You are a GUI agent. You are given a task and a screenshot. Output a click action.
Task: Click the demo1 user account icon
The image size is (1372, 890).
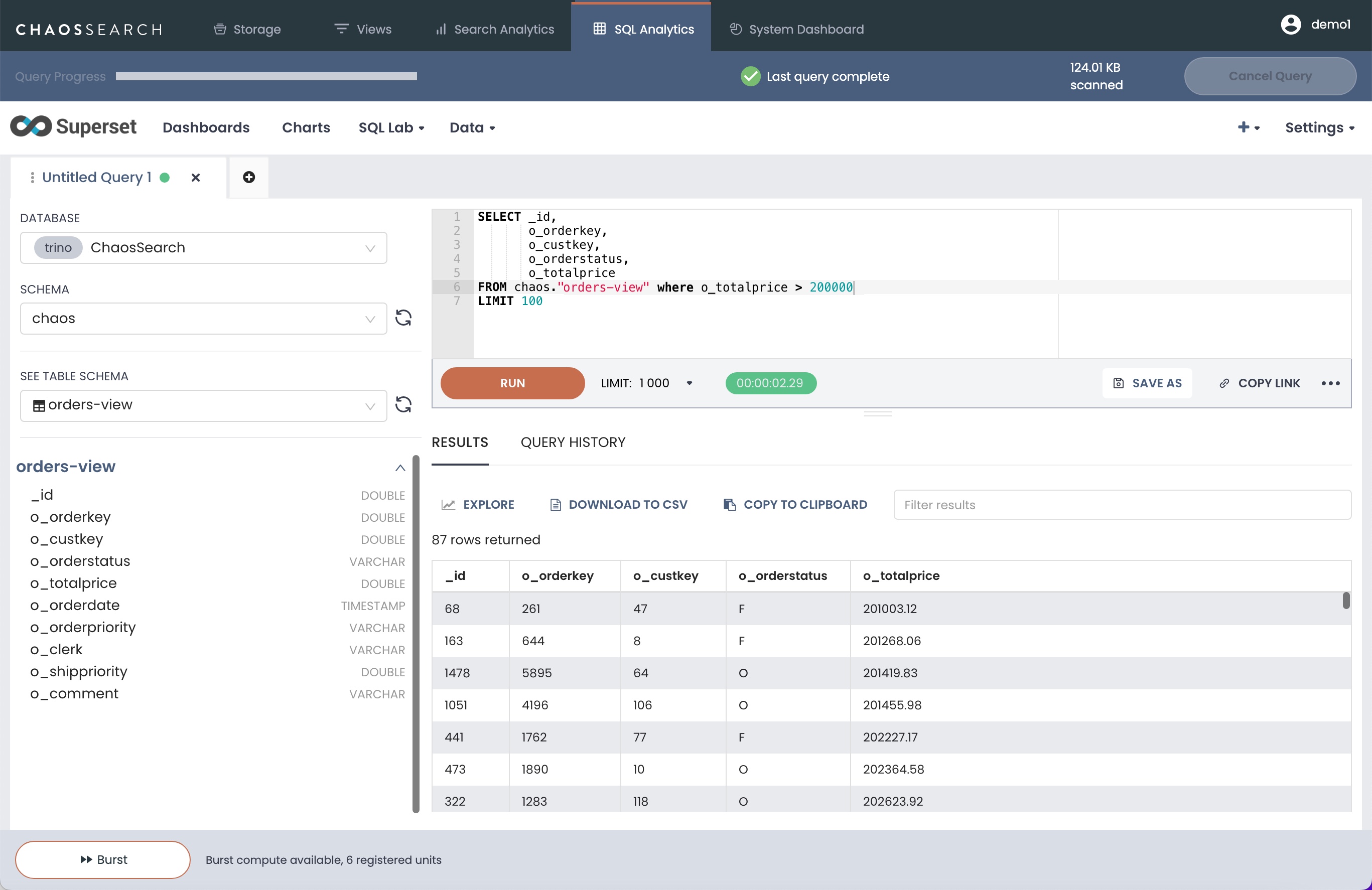(x=1290, y=25)
